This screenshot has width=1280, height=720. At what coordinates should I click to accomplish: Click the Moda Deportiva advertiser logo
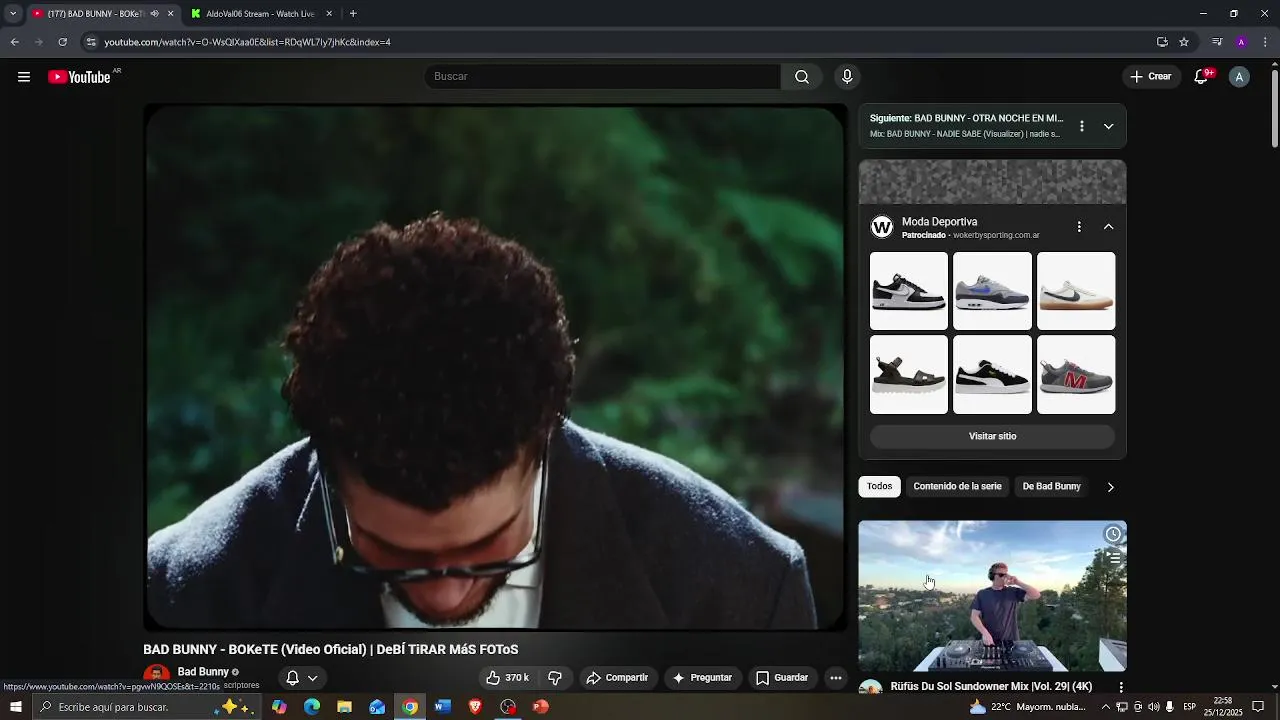pyautogui.click(x=881, y=227)
